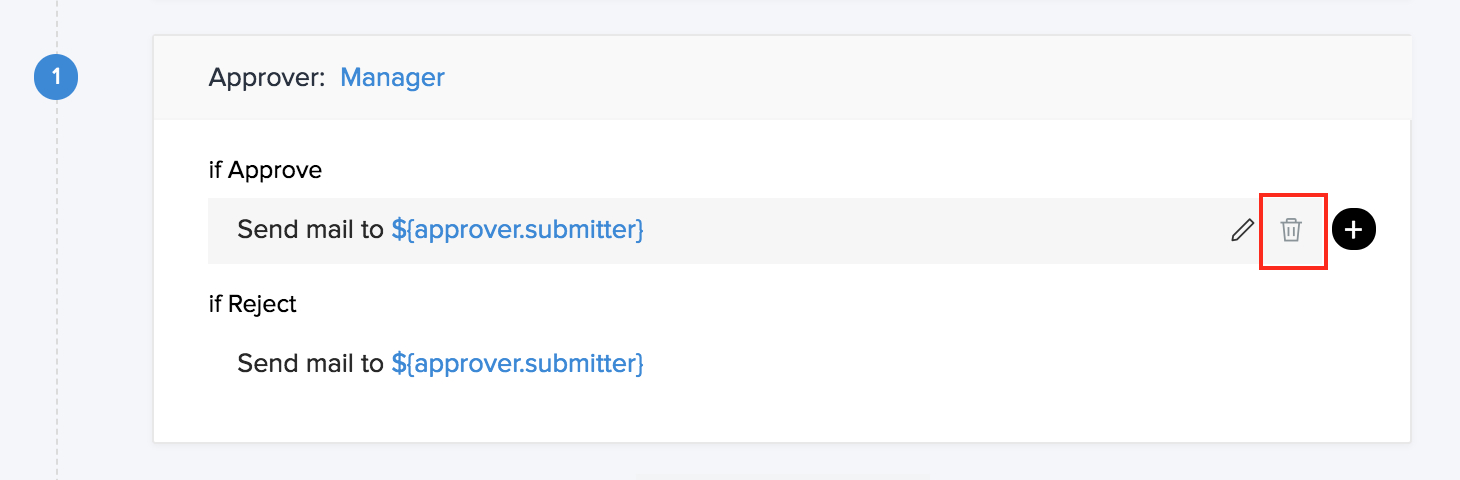Screen dimensions: 1460x480
Task: Select the step 1 number badge
Action: [56, 78]
